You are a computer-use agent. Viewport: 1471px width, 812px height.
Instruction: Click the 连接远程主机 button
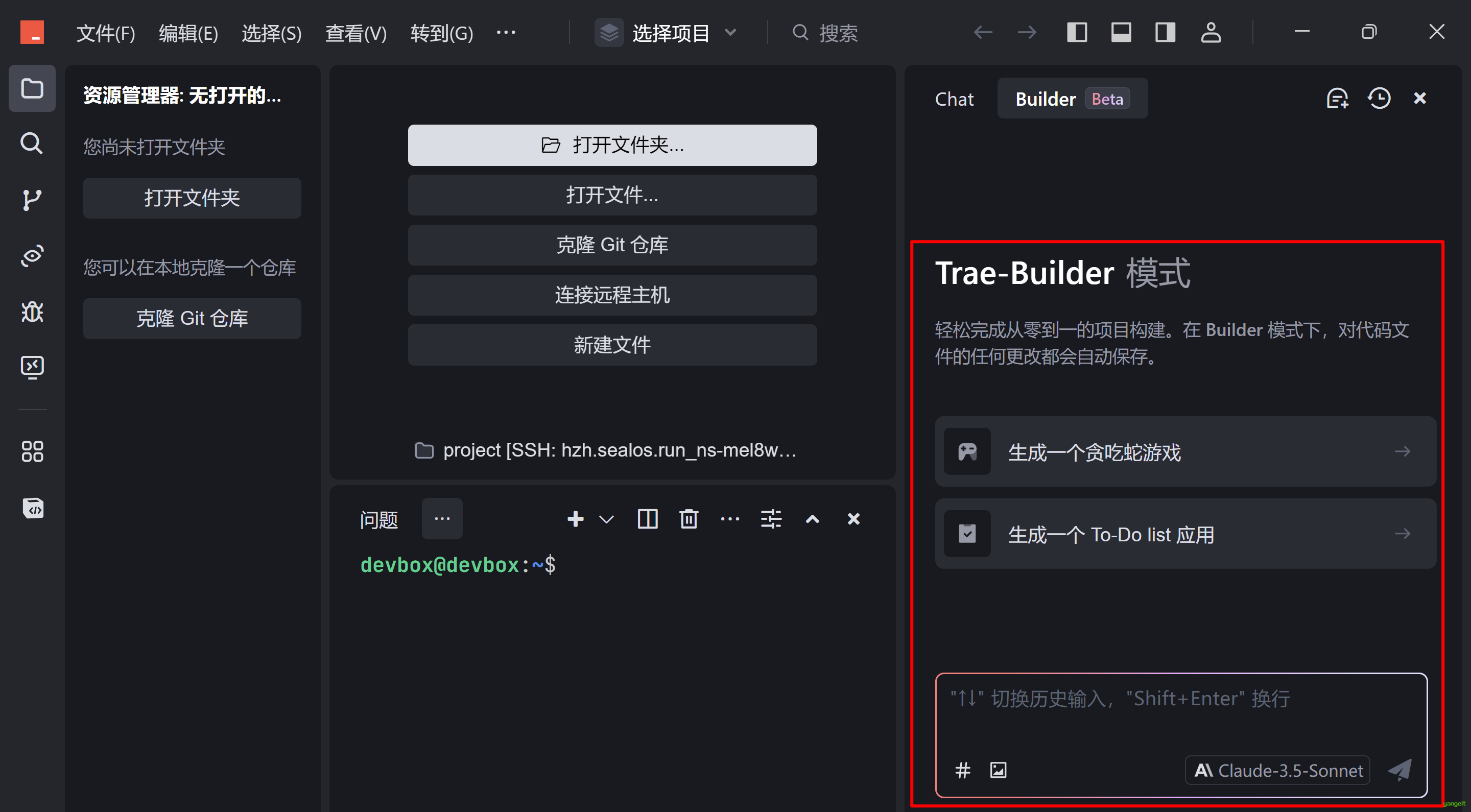(x=612, y=295)
